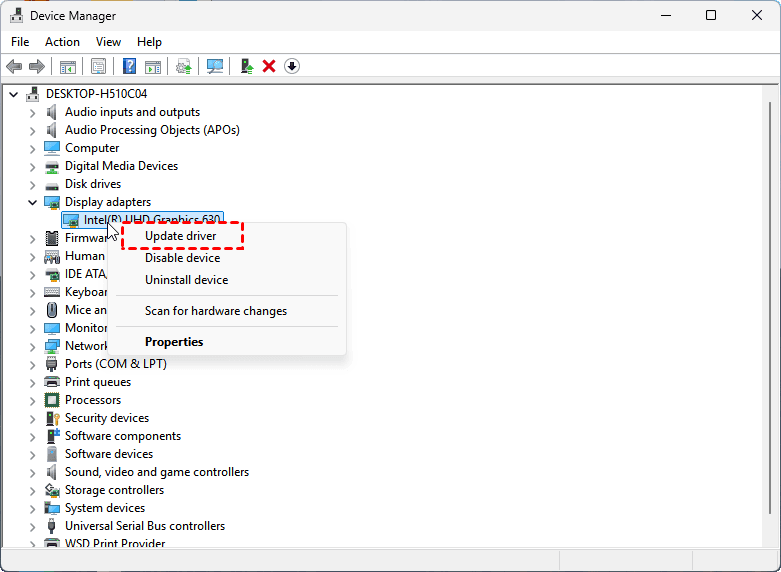Click the scan for hardware changes monitor icon

[214, 66]
